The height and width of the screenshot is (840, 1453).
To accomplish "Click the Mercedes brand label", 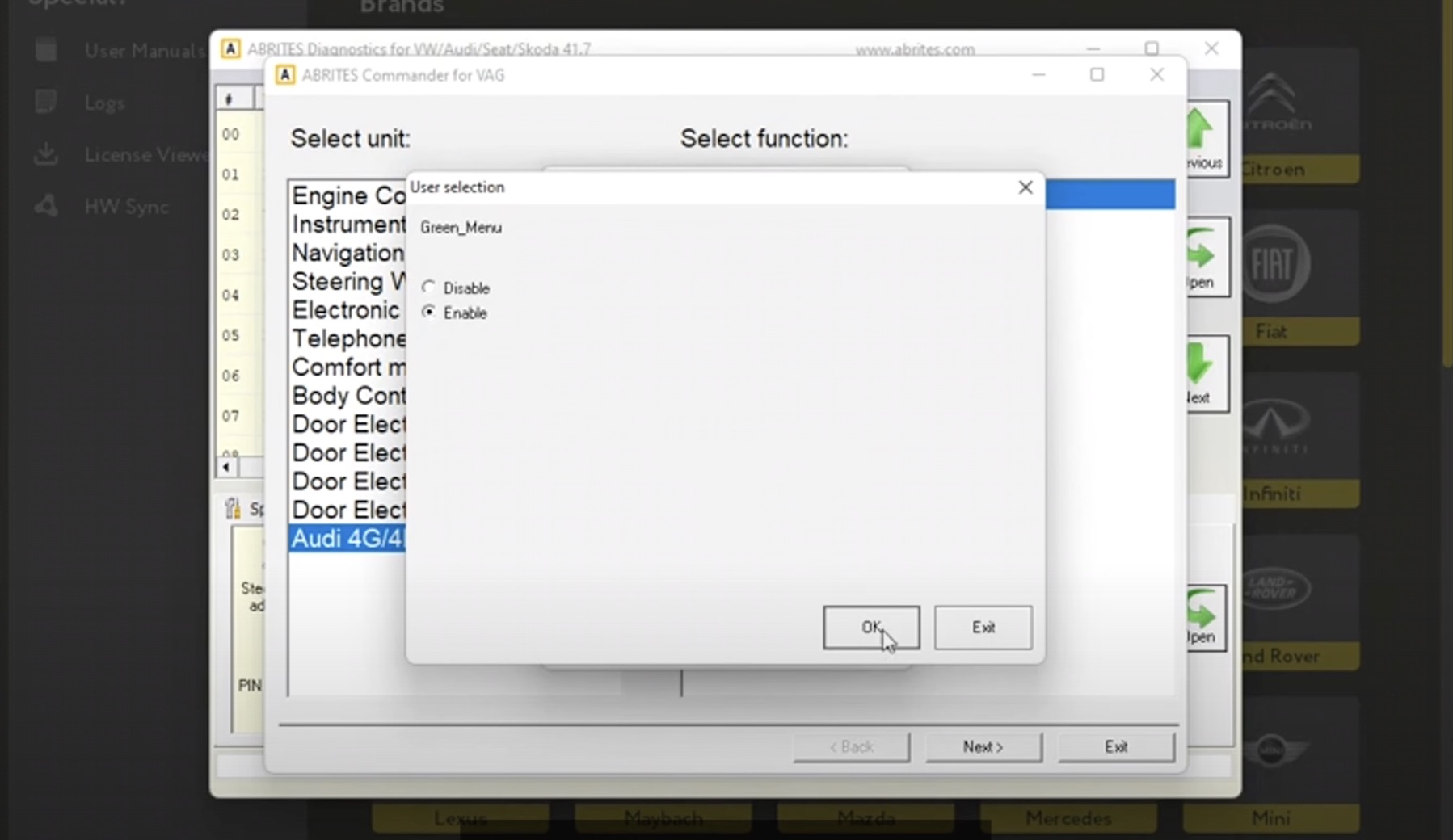I will [1068, 818].
